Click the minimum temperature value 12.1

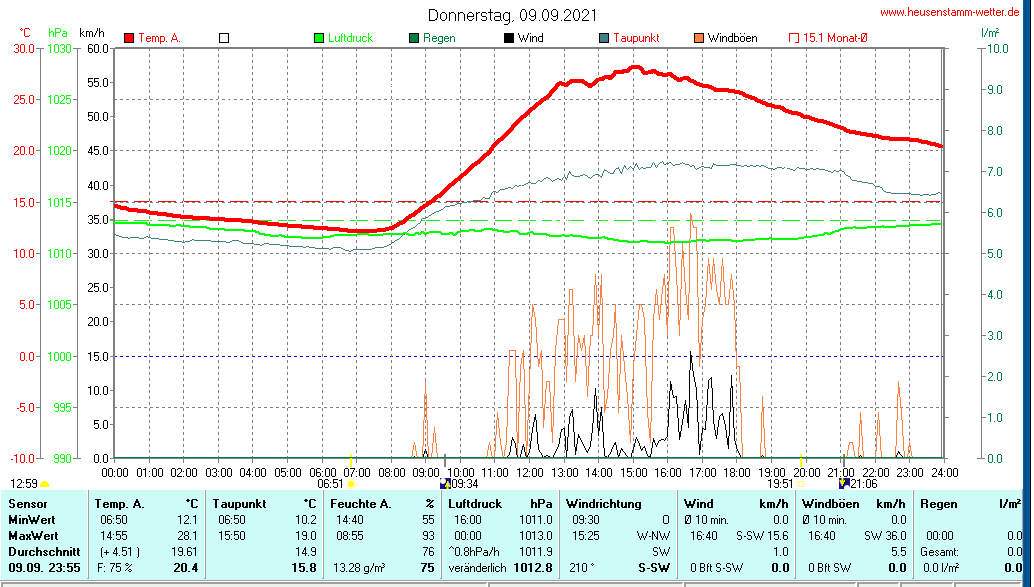point(187,520)
